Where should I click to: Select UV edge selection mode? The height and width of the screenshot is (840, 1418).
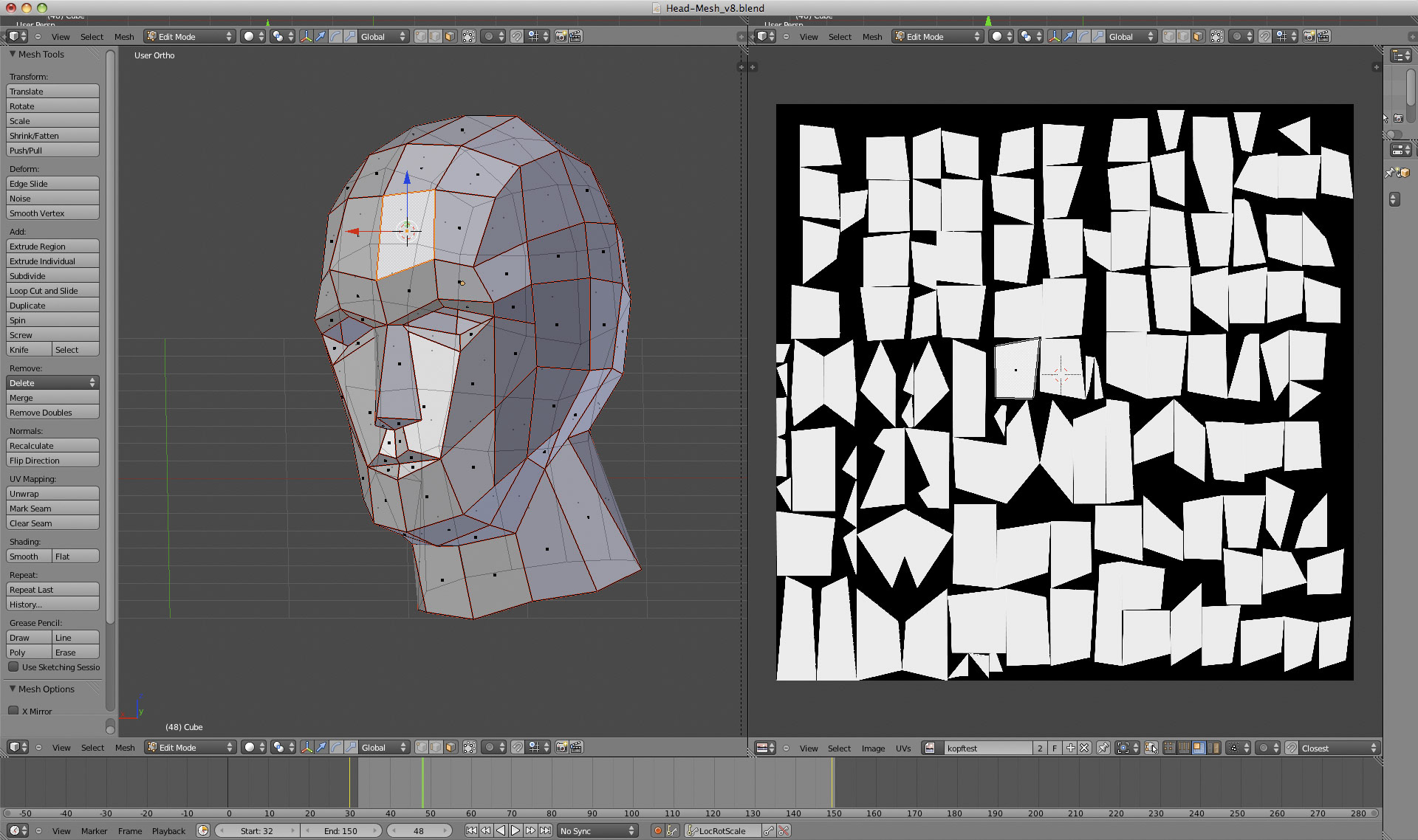coord(1185,748)
